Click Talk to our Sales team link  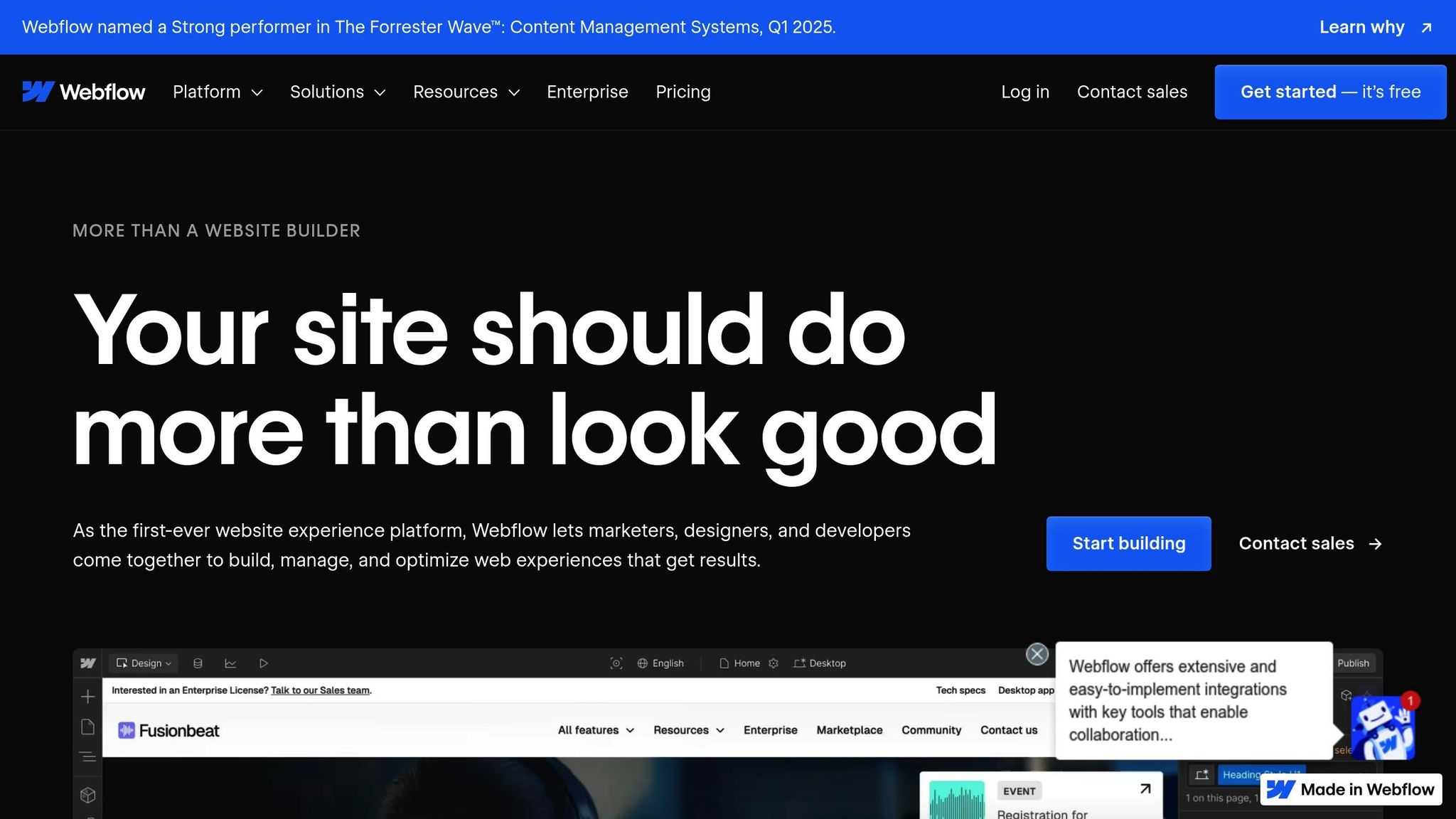click(321, 690)
